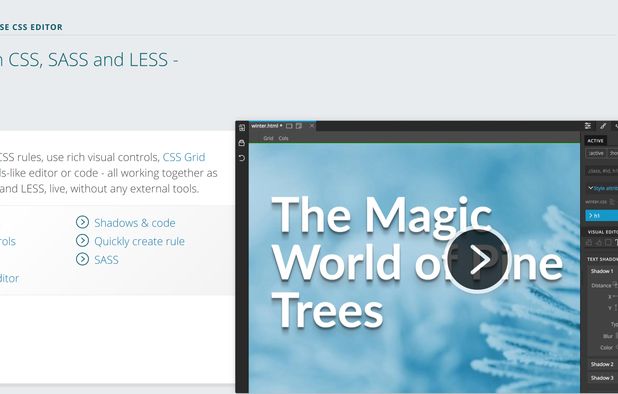
Task: Switch to the ACTIVE tab
Action: click(595, 141)
